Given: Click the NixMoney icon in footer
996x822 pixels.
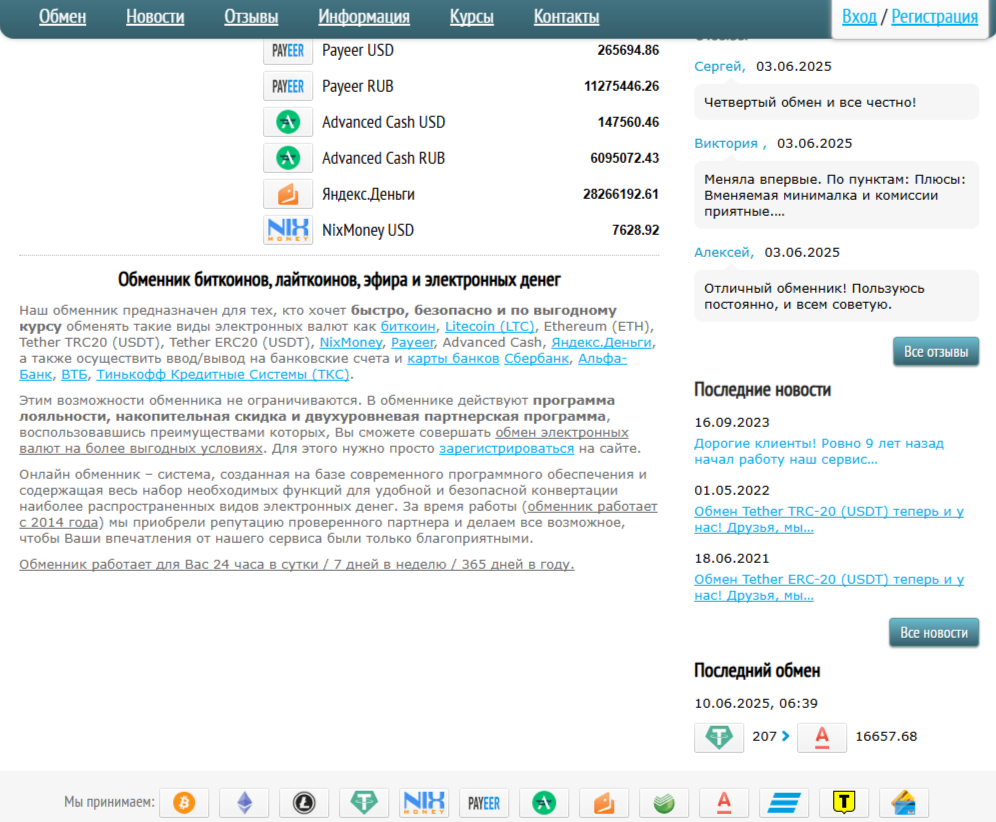Looking at the screenshot, I should pos(424,803).
